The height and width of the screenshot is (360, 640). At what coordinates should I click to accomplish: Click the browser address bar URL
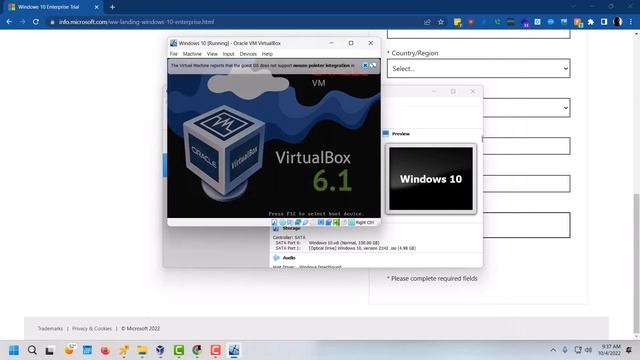(136, 22)
